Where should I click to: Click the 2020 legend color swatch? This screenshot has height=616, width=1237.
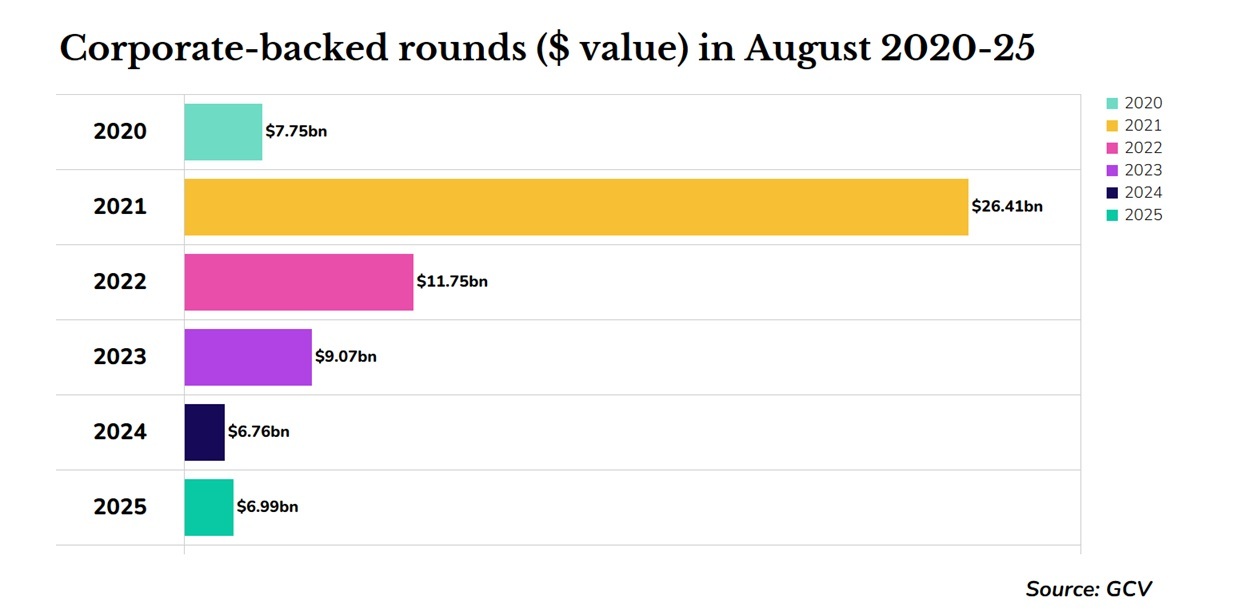1112,103
